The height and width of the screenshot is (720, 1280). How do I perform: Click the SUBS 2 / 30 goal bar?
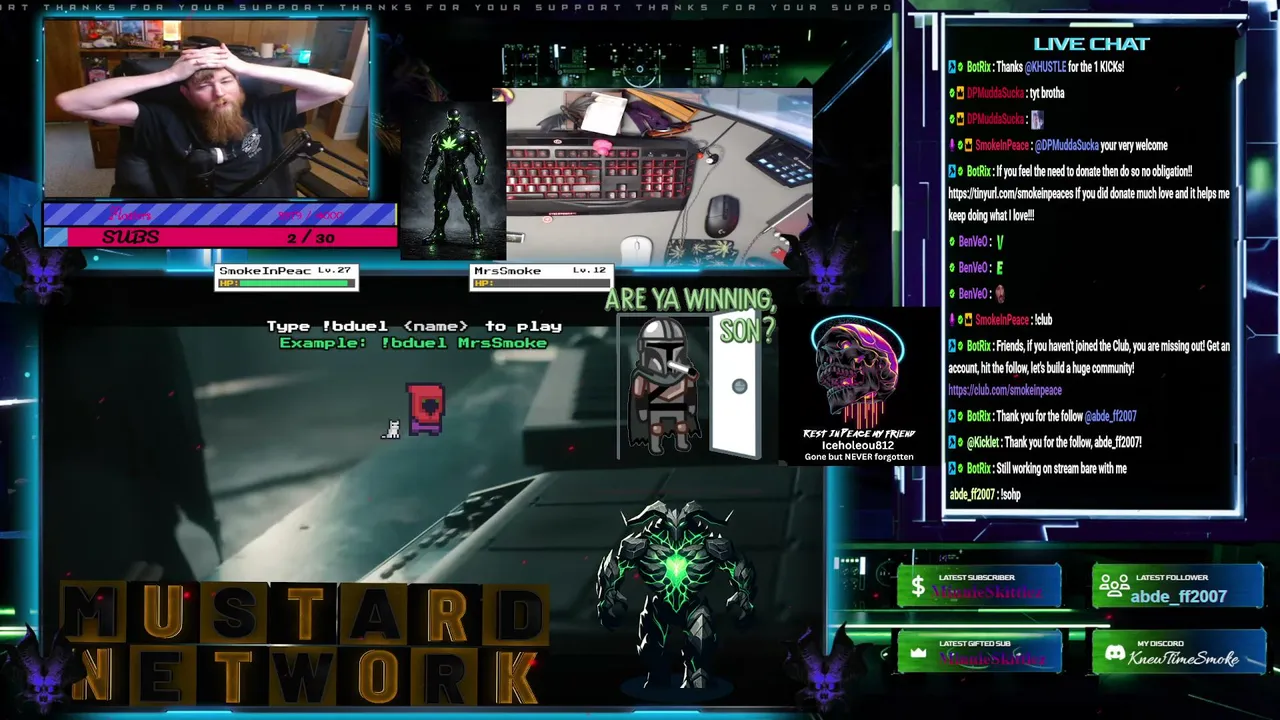(220, 237)
